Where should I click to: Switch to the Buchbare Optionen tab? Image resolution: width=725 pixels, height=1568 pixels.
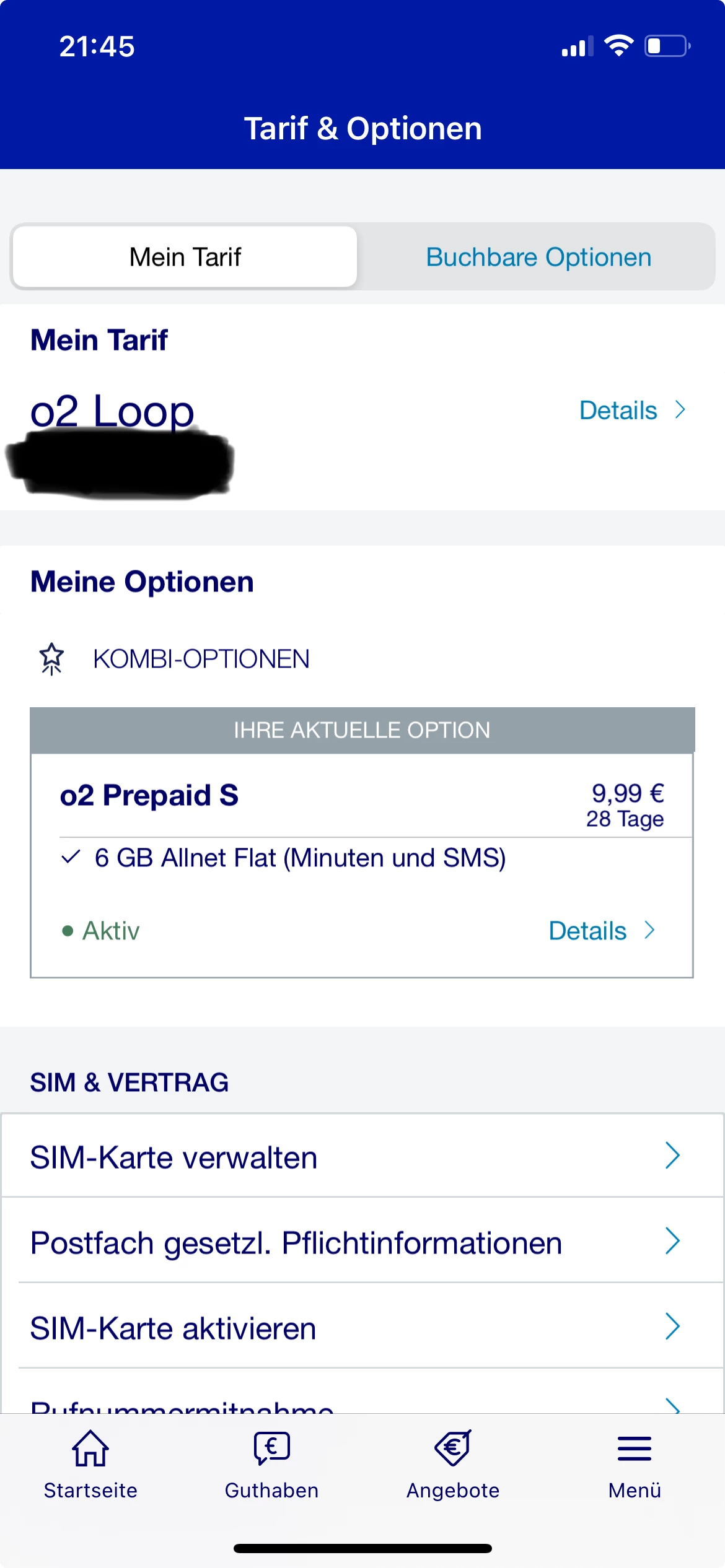click(x=538, y=257)
